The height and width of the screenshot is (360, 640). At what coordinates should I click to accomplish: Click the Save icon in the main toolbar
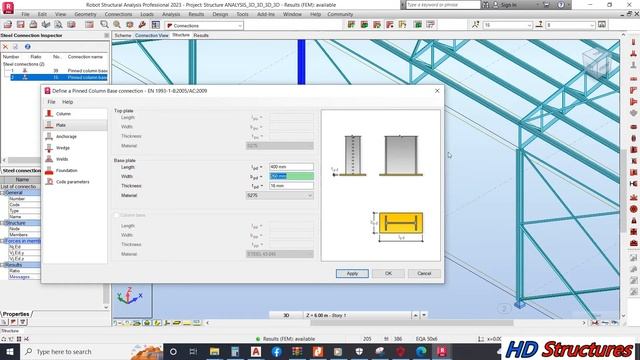point(20,25)
